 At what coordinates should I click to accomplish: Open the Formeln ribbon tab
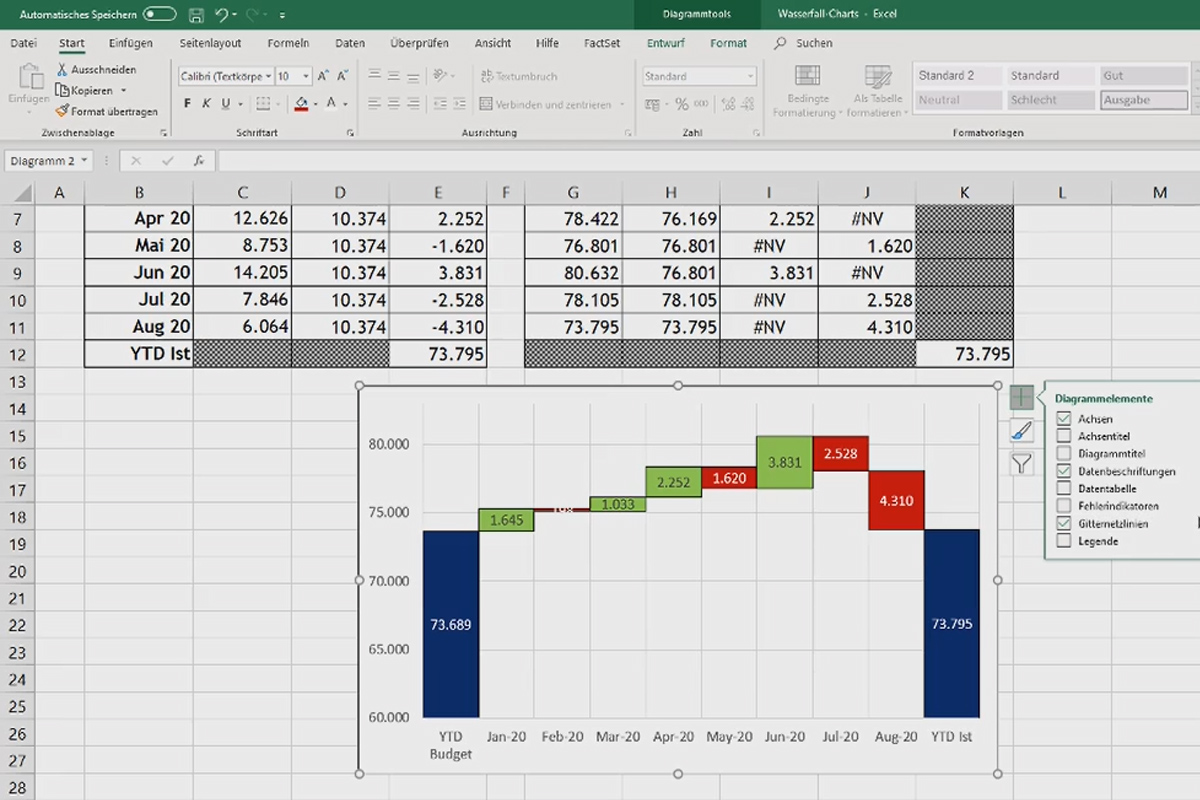[288, 43]
